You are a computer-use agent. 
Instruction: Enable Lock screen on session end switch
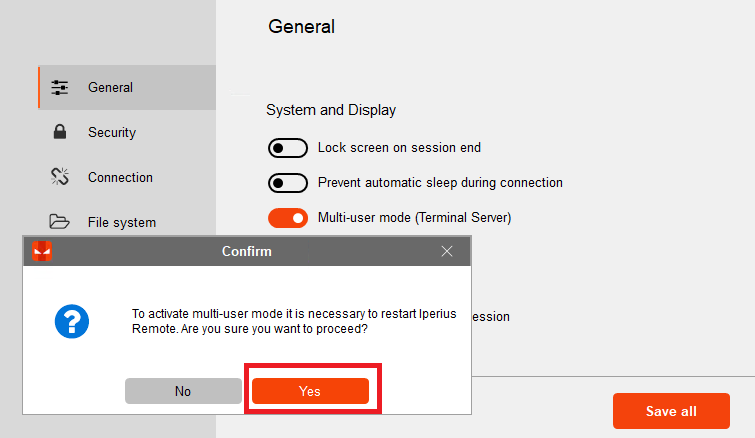pos(288,148)
